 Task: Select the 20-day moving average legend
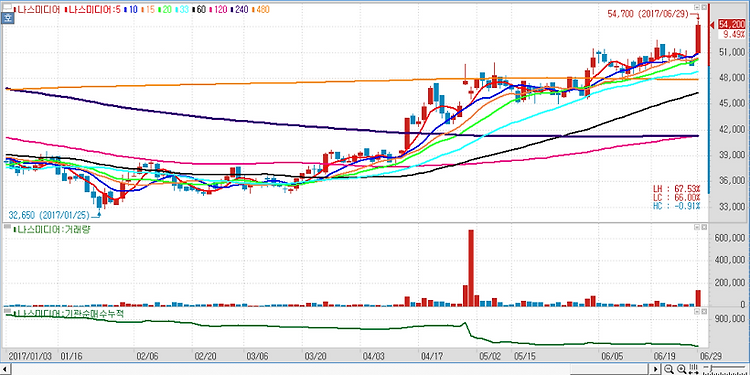pos(165,9)
